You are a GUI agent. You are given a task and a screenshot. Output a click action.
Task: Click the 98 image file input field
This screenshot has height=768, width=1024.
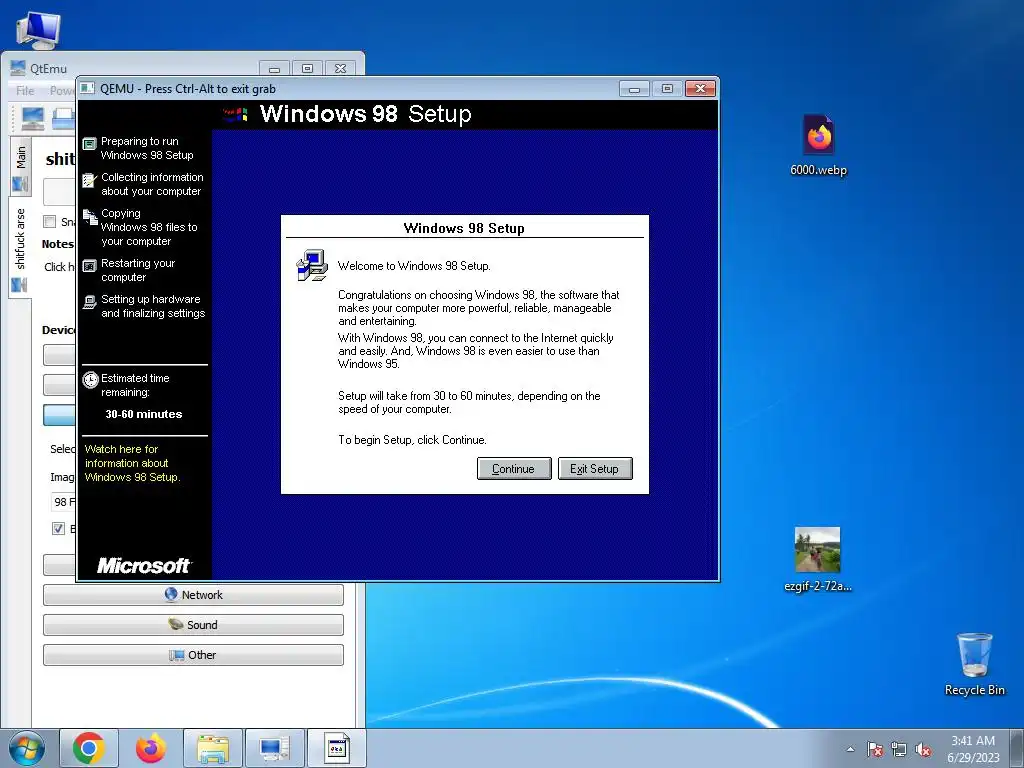[x=63, y=502]
